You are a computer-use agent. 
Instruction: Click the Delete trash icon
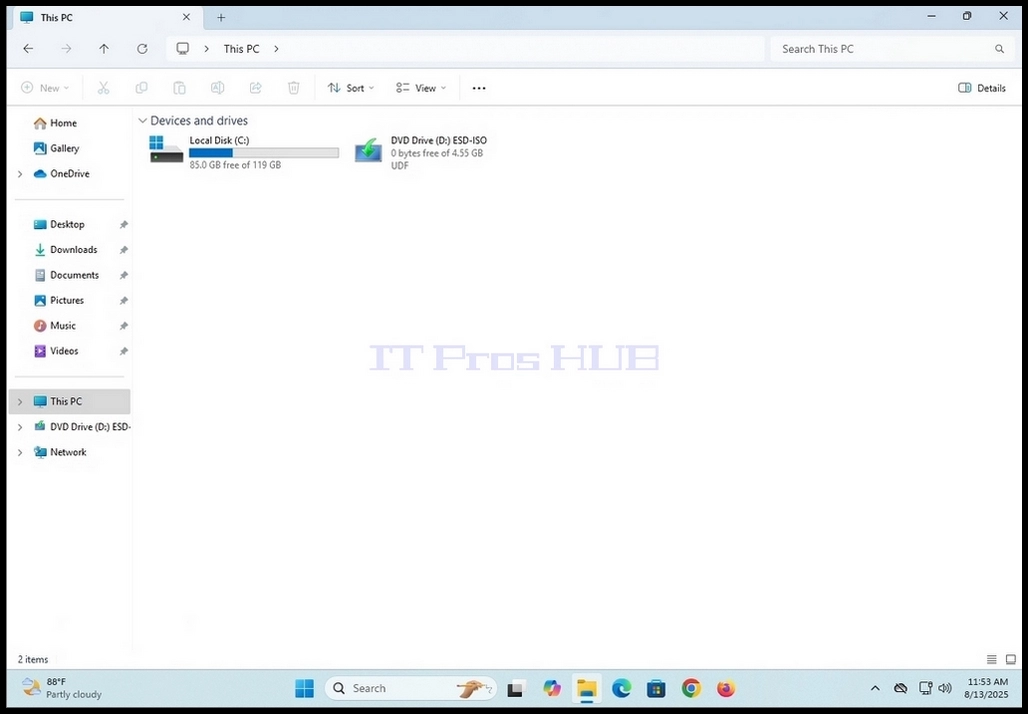(294, 88)
